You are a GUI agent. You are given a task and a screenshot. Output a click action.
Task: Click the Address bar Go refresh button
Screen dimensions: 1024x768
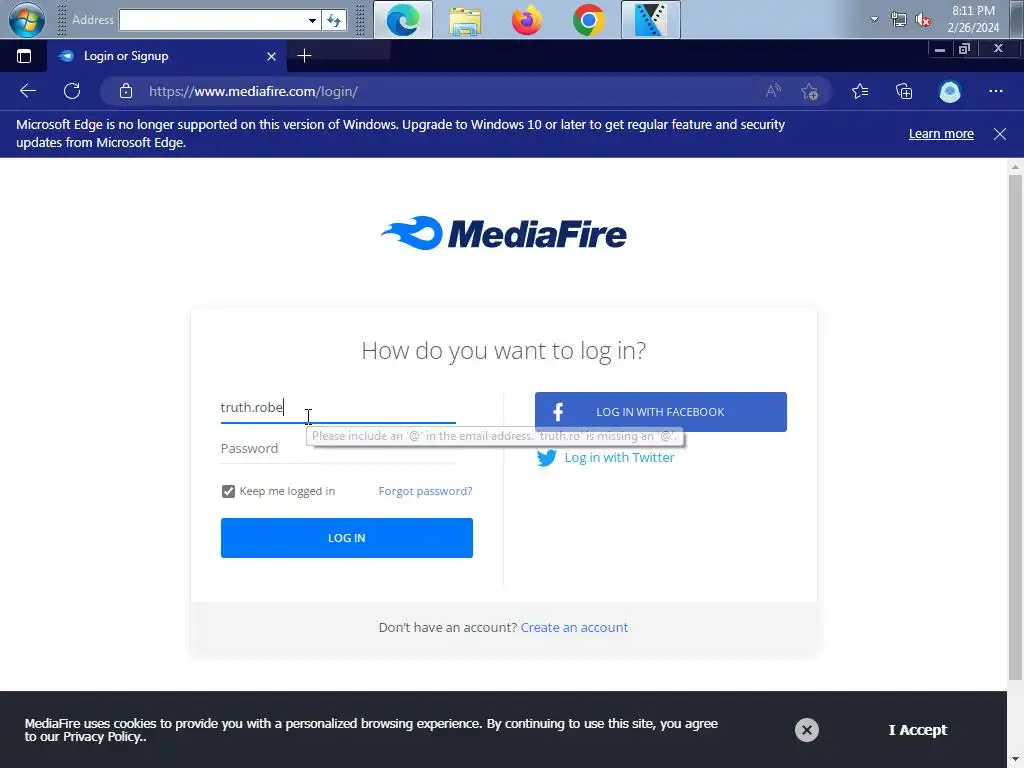(334, 20)
